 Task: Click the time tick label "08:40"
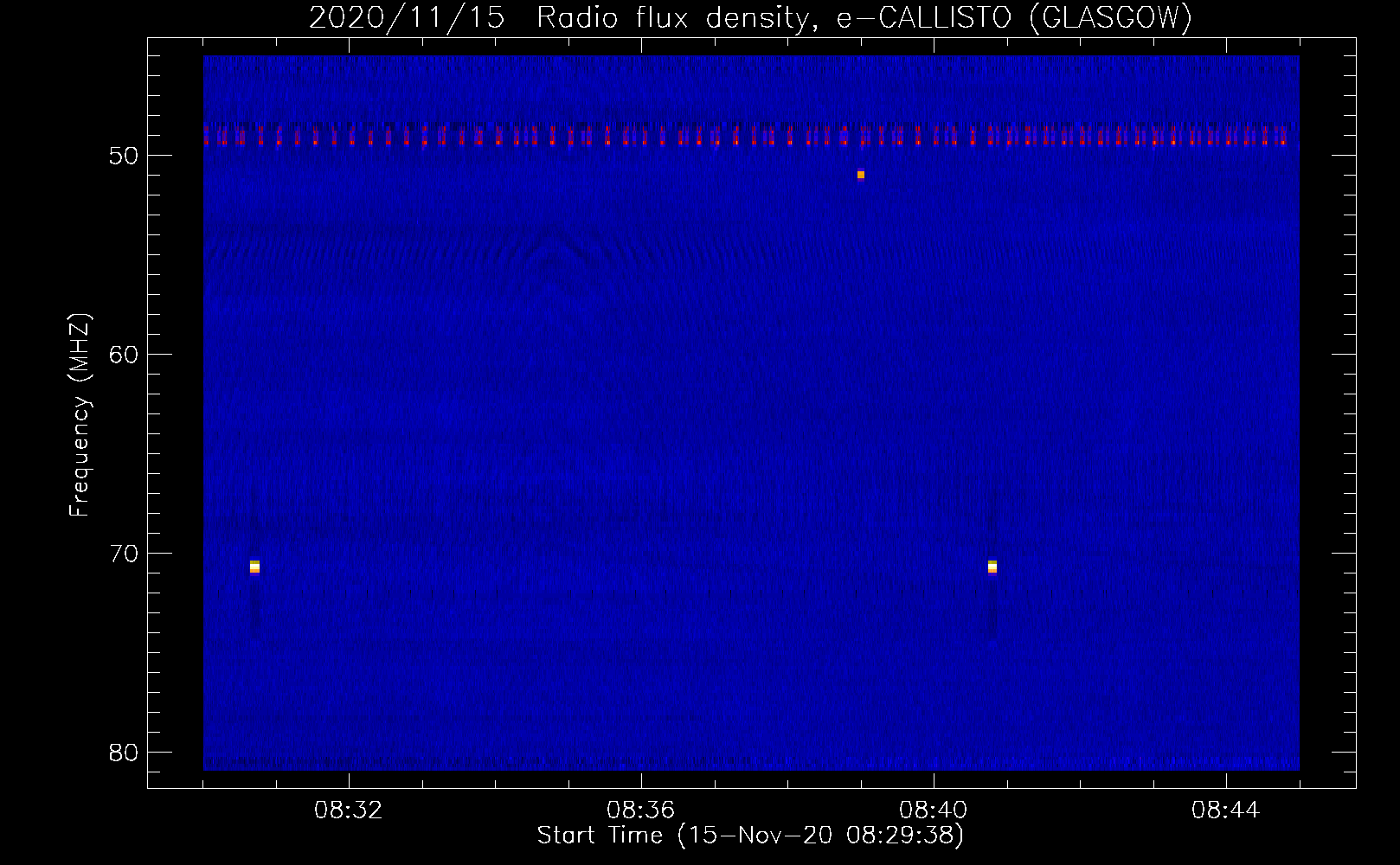click(933, 811)
